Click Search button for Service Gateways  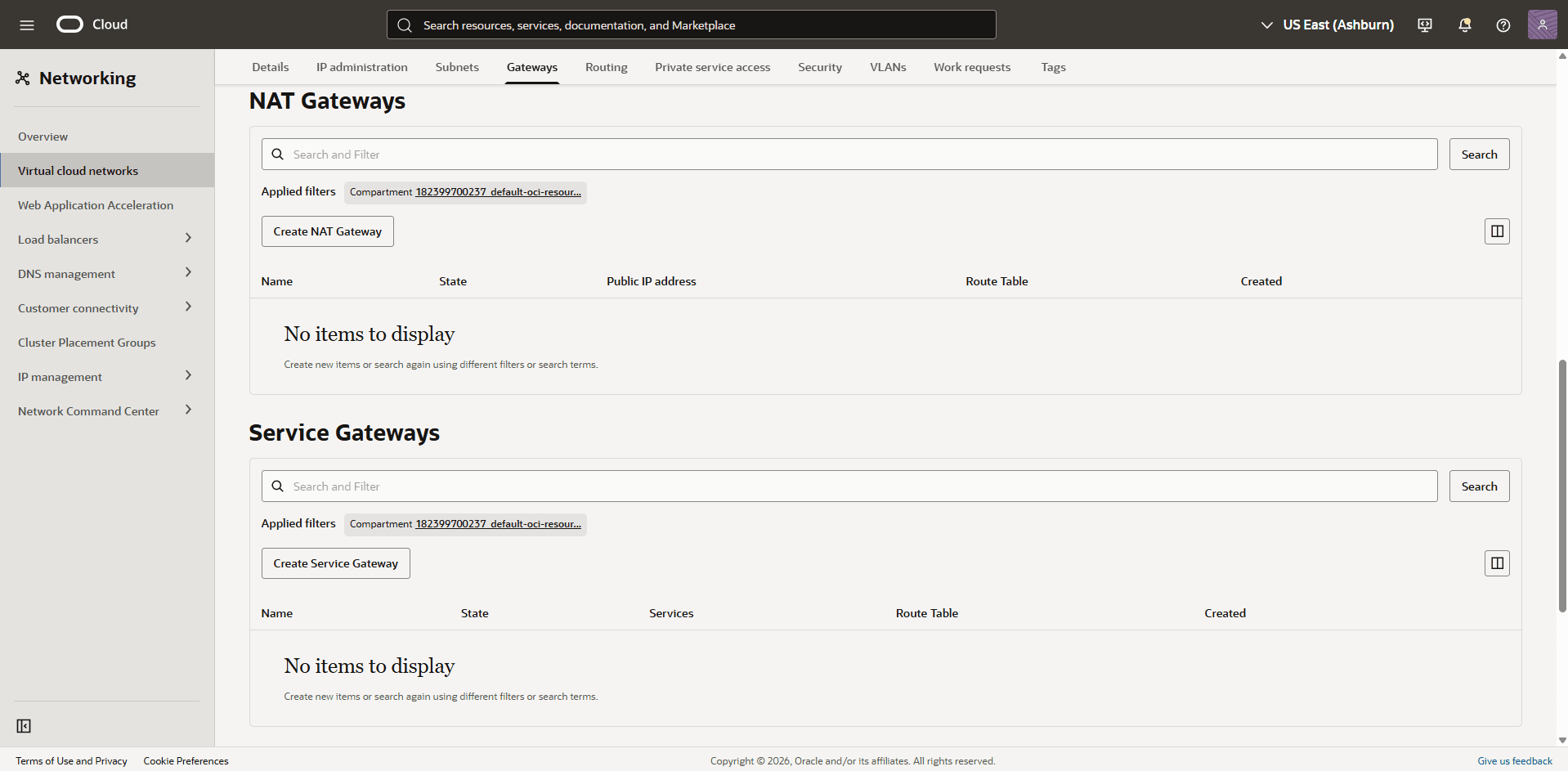coord(1479,486)
